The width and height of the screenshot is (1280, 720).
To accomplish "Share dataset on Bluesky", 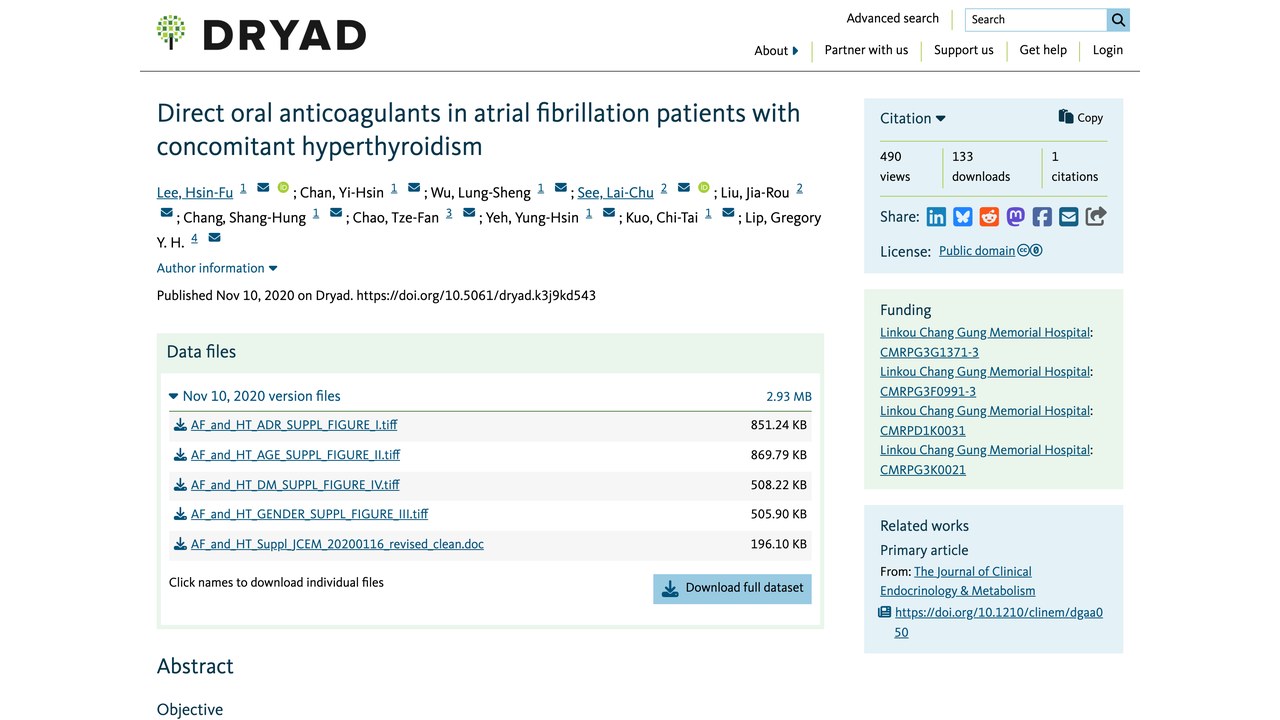I will coord(962,217).
